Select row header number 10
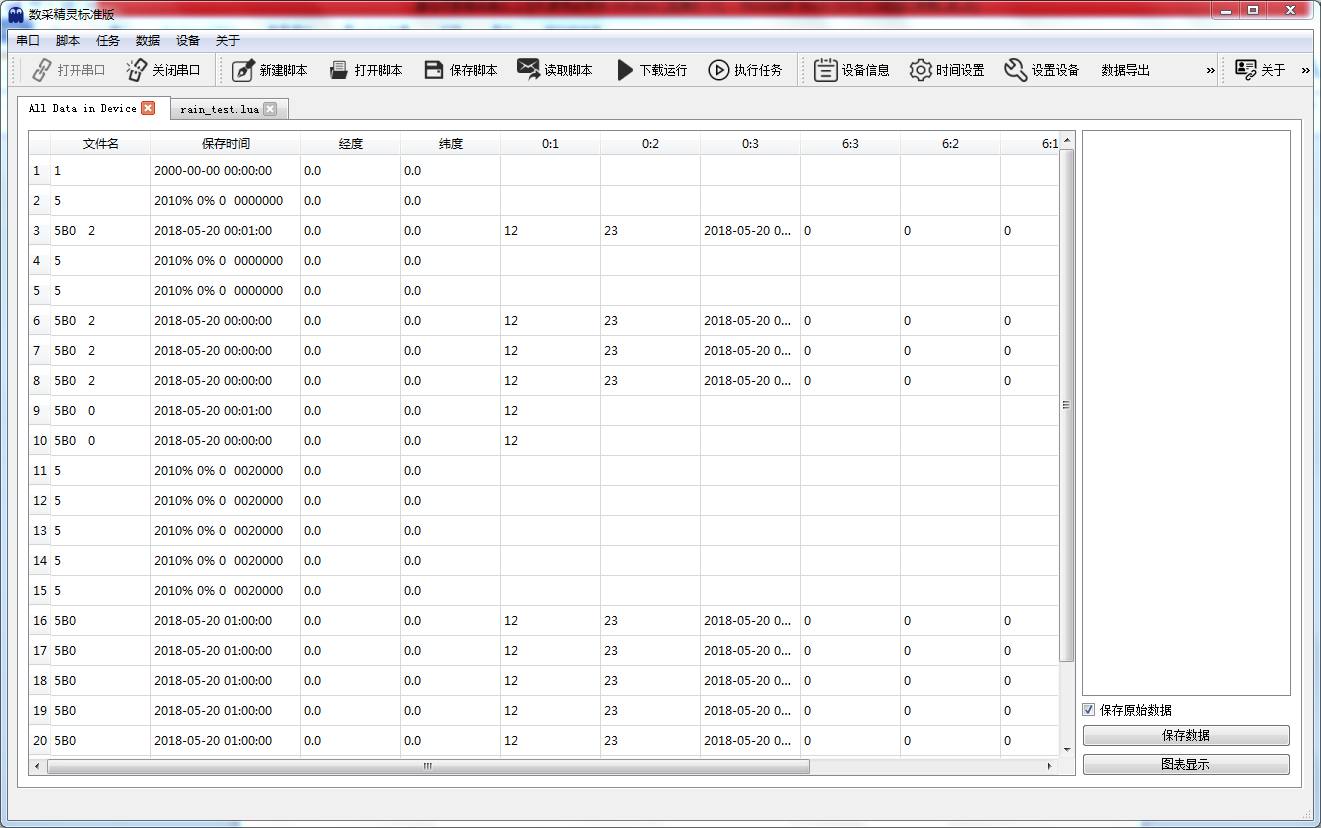 click(39, 441)
